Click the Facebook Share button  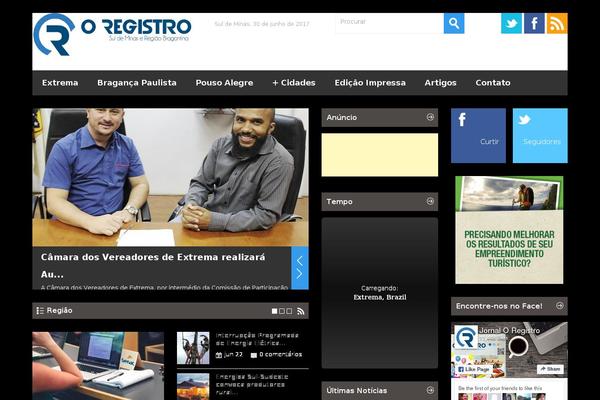point(550,369)
